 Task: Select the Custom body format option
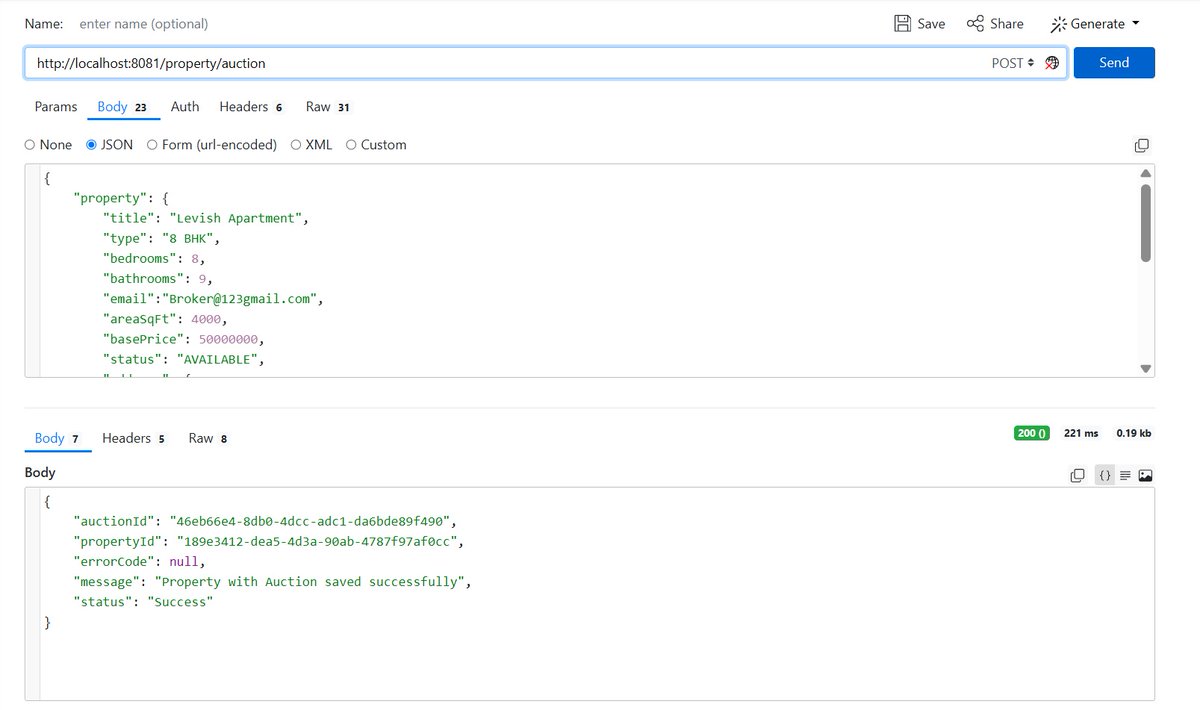pyautogui.click(x=351, y=144)
